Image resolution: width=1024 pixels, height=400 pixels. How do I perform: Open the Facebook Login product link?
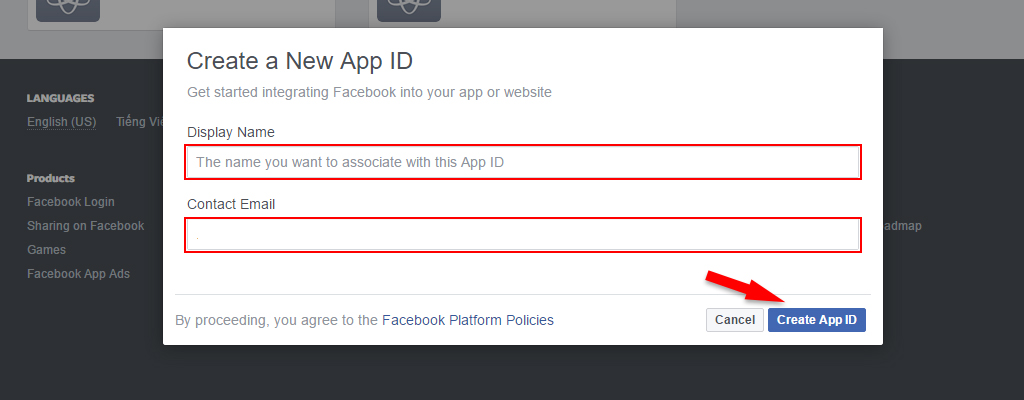coord(71,202)
